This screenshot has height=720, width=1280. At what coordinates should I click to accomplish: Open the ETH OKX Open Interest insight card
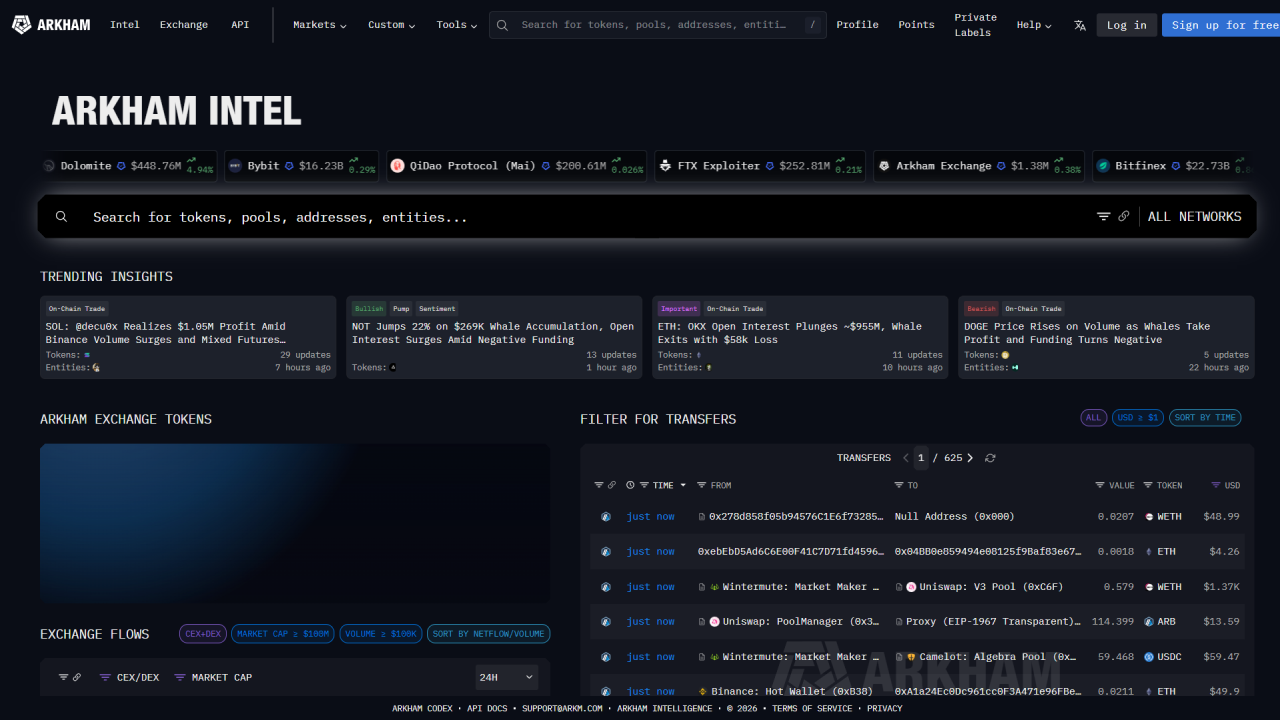coord(800,337)
